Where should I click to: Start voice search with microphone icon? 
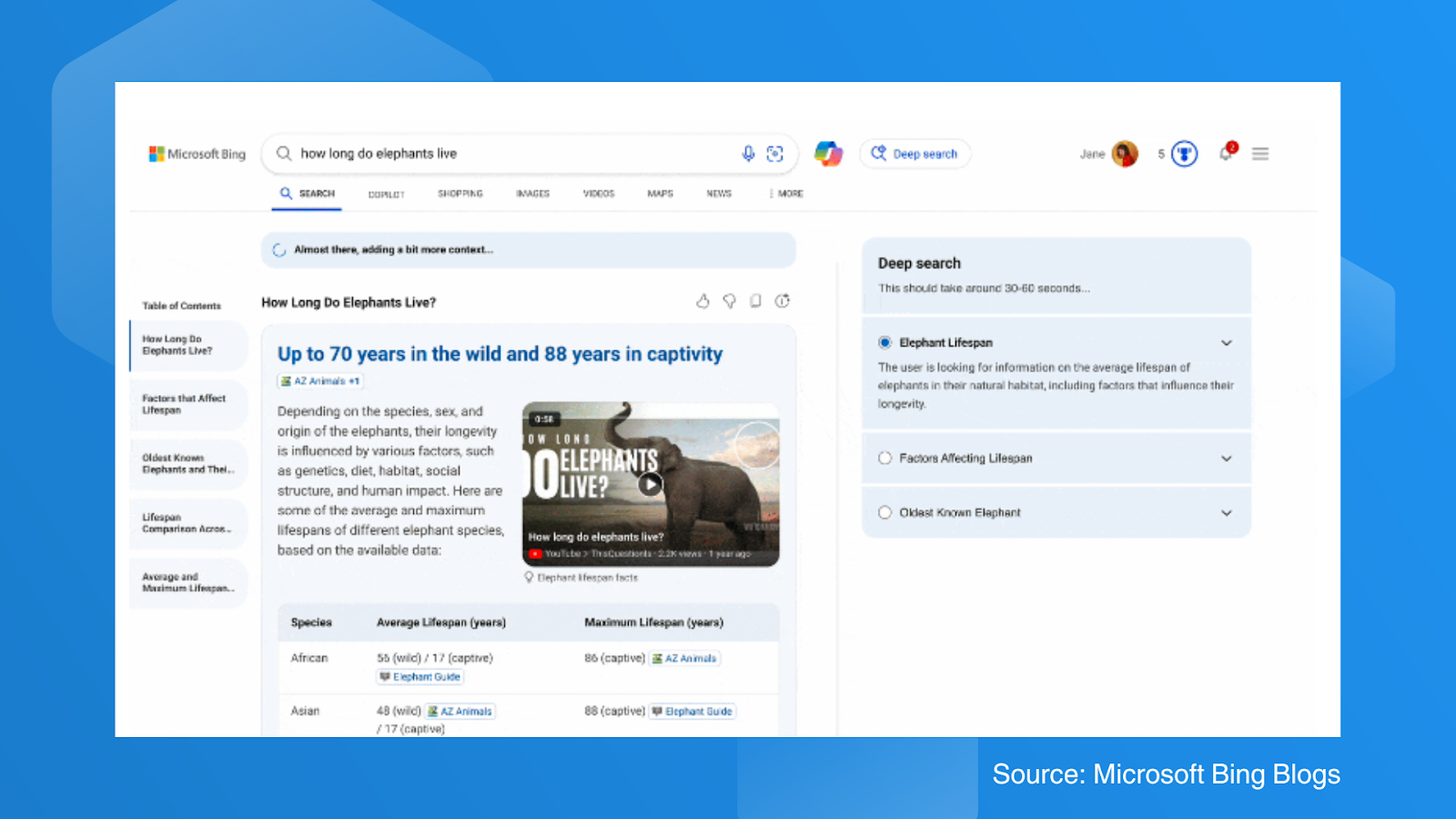tap(748, 154)
